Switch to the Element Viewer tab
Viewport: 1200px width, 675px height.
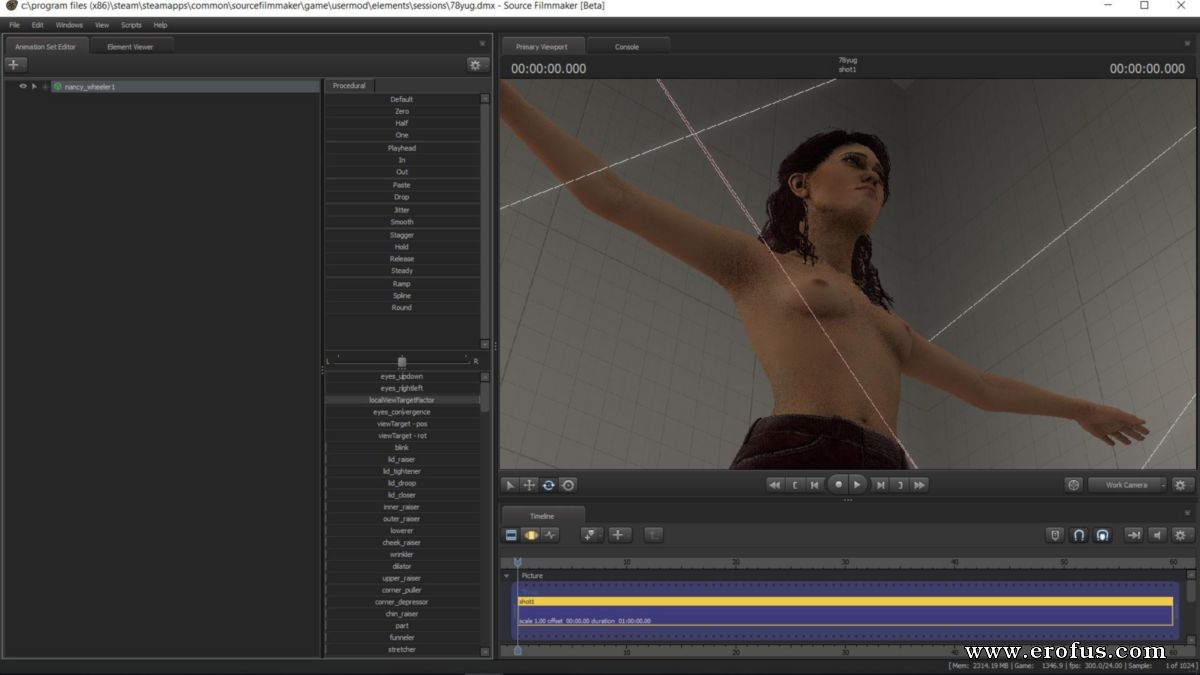[x=130, y=46]
